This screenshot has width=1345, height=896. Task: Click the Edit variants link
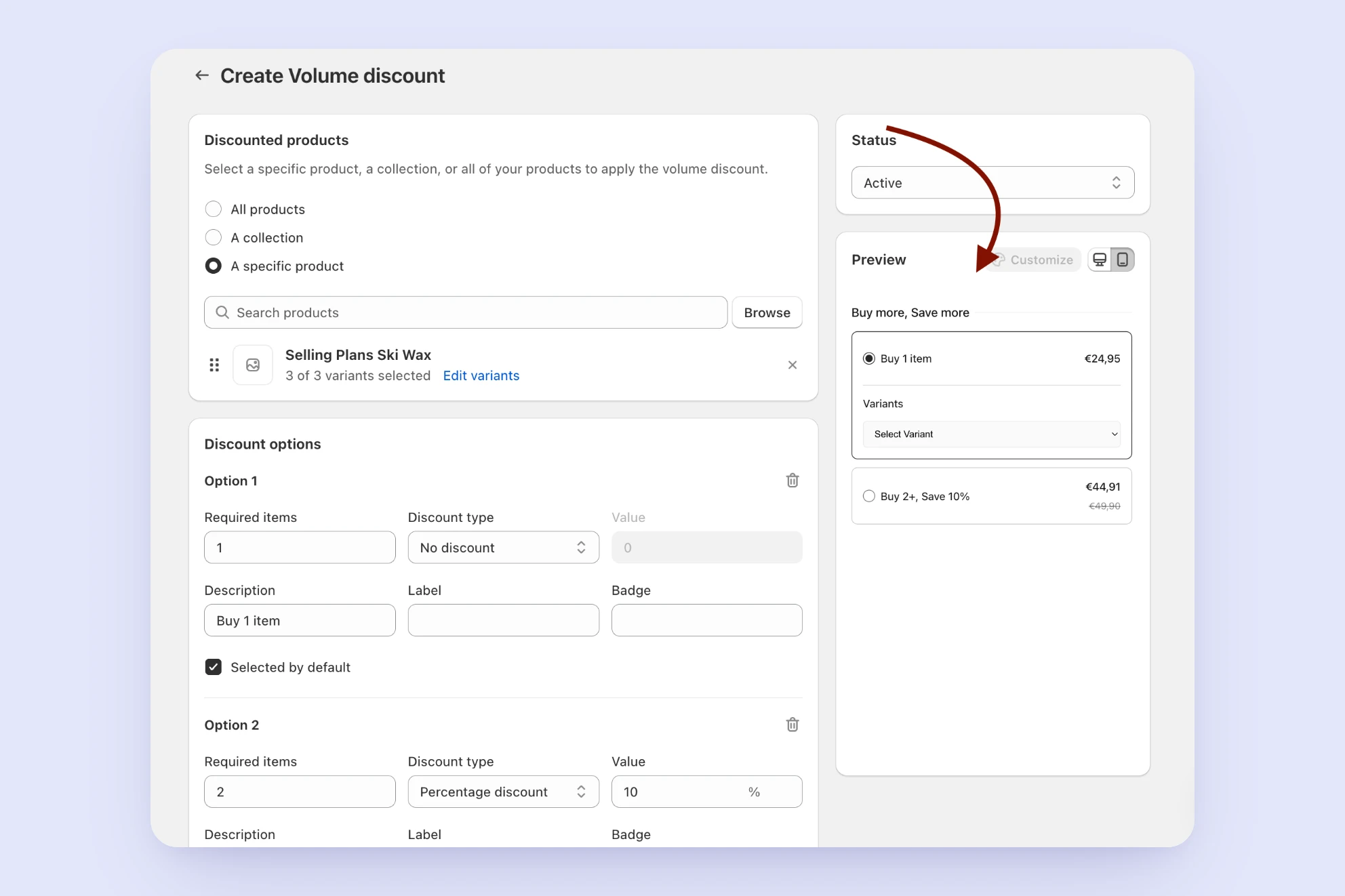click(481, 375)
